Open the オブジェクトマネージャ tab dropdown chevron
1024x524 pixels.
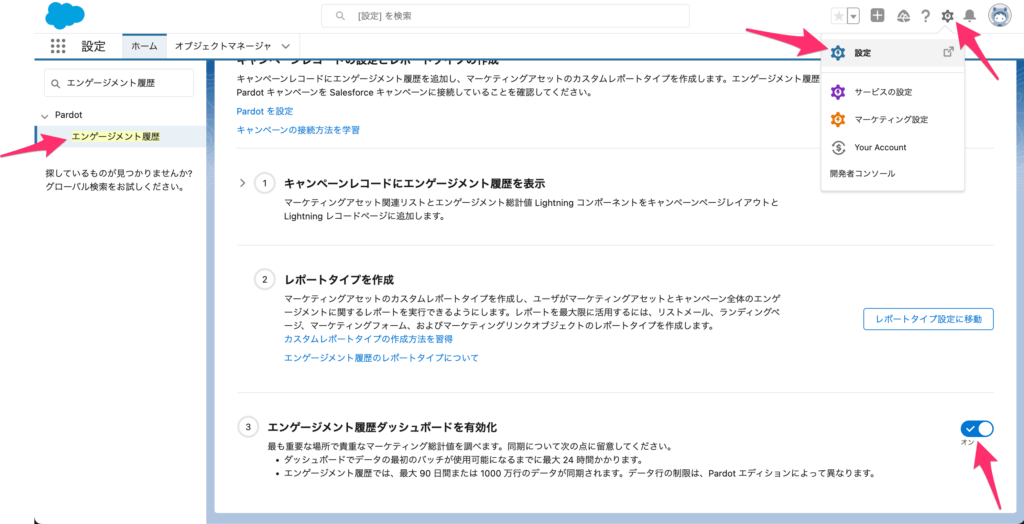click(286, 46)
